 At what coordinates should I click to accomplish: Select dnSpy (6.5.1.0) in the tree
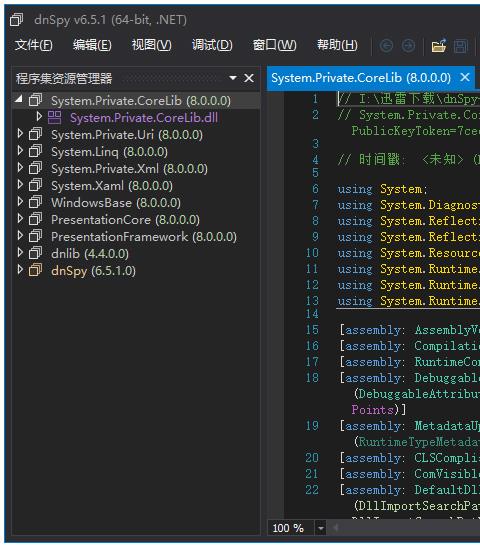pyautogui.click(x=93, y=271)
